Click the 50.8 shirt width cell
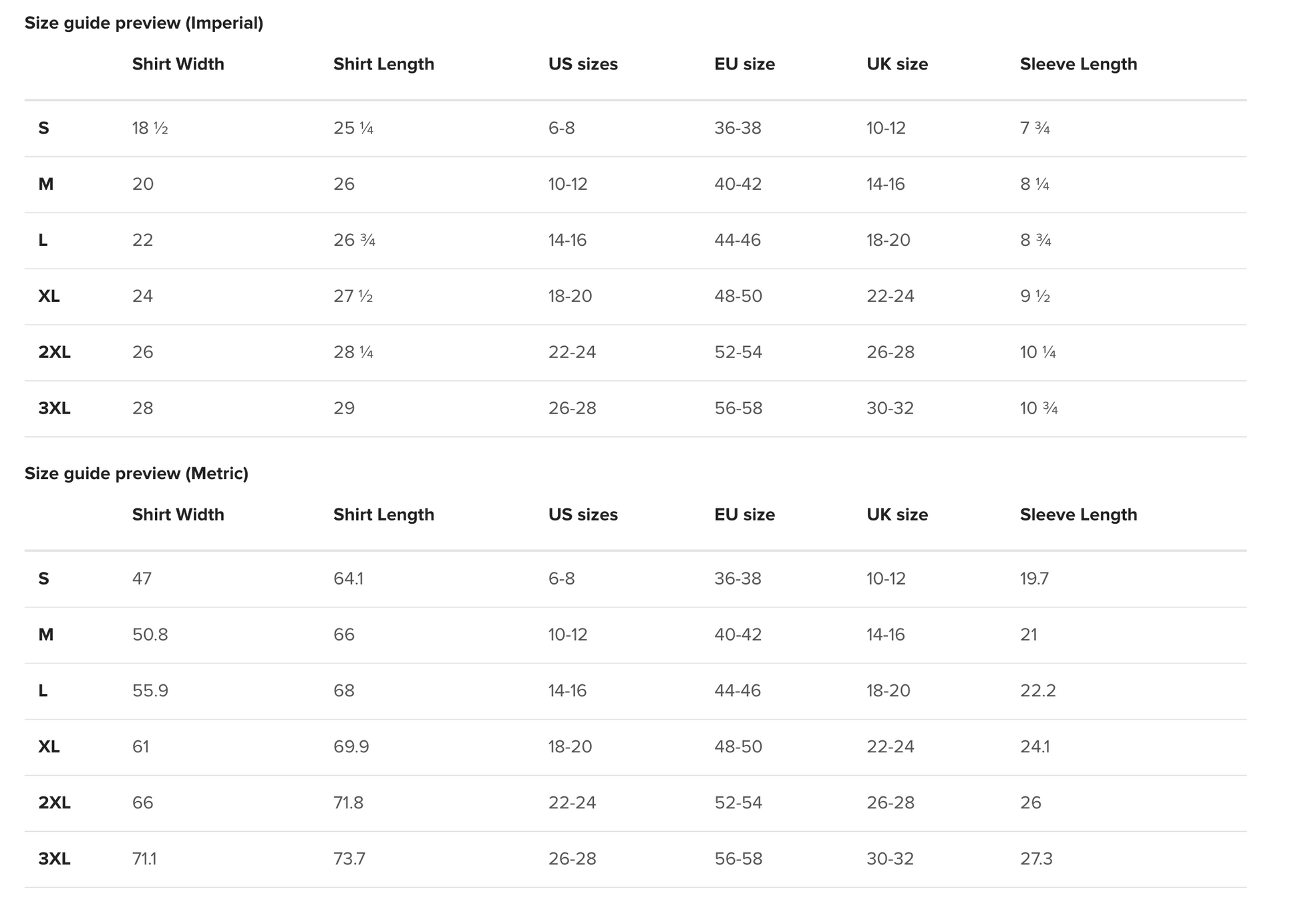Viewport: 1300px width, 924px height. (150, 635)
